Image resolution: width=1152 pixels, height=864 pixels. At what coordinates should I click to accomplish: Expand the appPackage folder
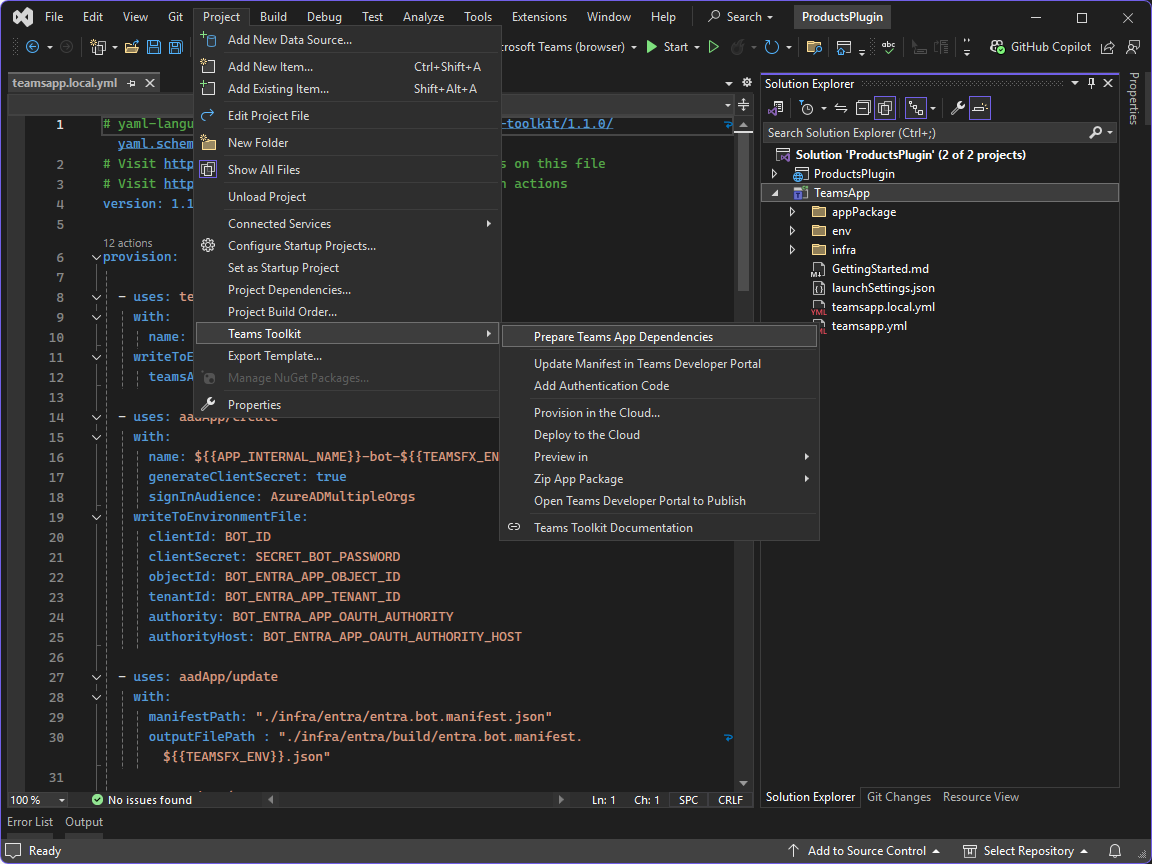(792, 212)
